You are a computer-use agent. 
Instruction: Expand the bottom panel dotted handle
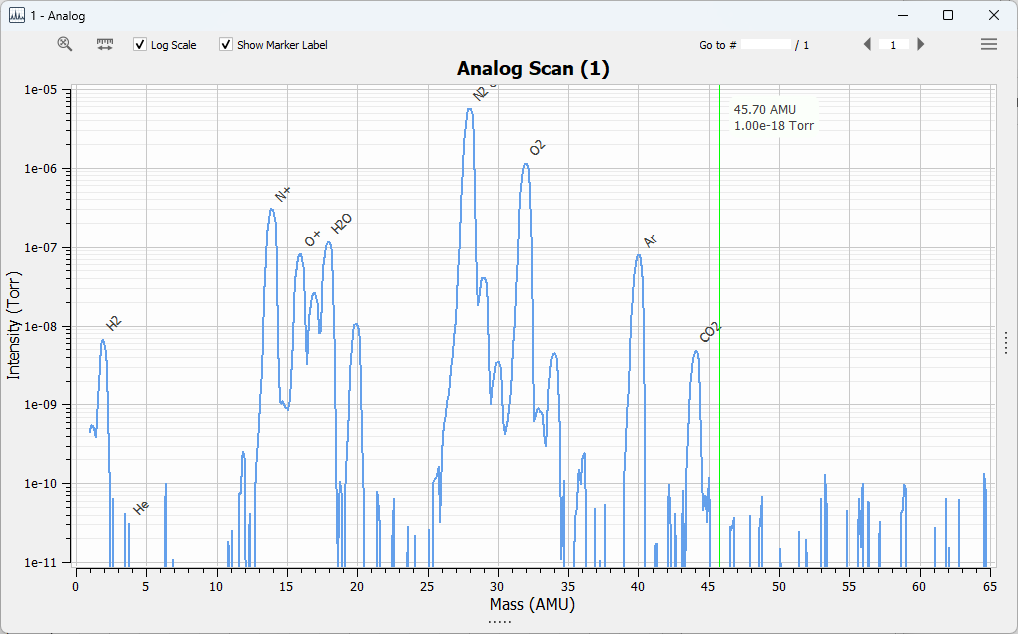pyautogui.click(x=500, y=622)
